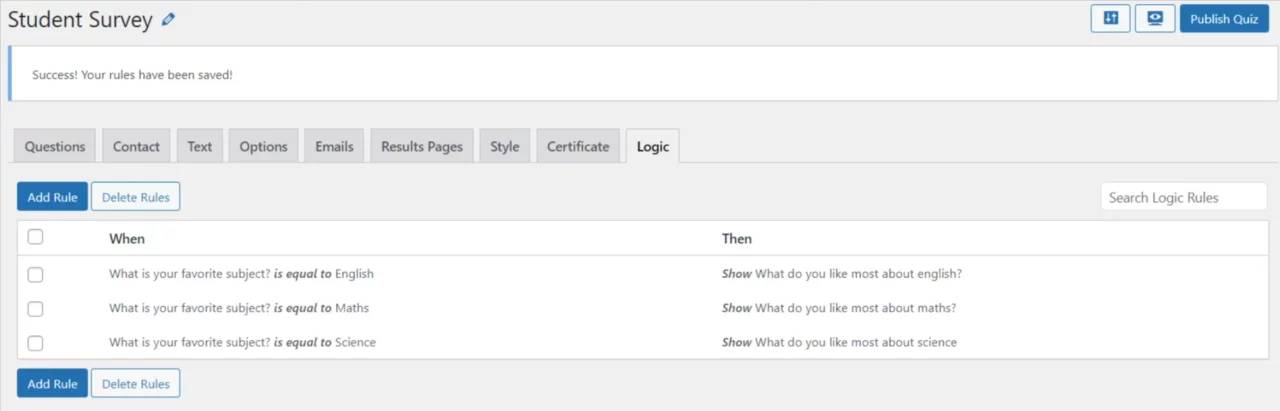Screen dimensions: 1280x411
Task: Switch to the Emails tab
Action: pos(334,146)
